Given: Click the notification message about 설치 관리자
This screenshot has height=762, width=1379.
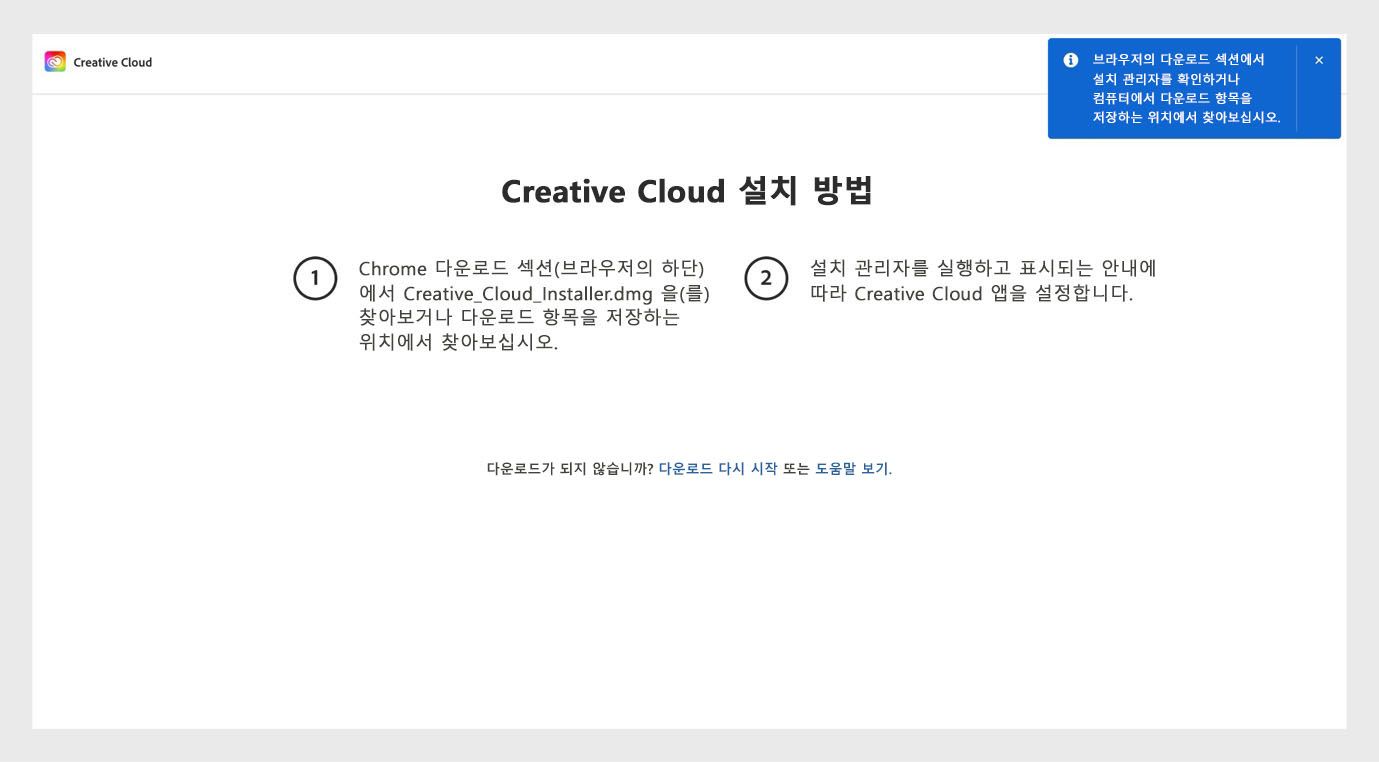Looking at the screenshot, I should pyautogui.click(x=1186, y=89).
